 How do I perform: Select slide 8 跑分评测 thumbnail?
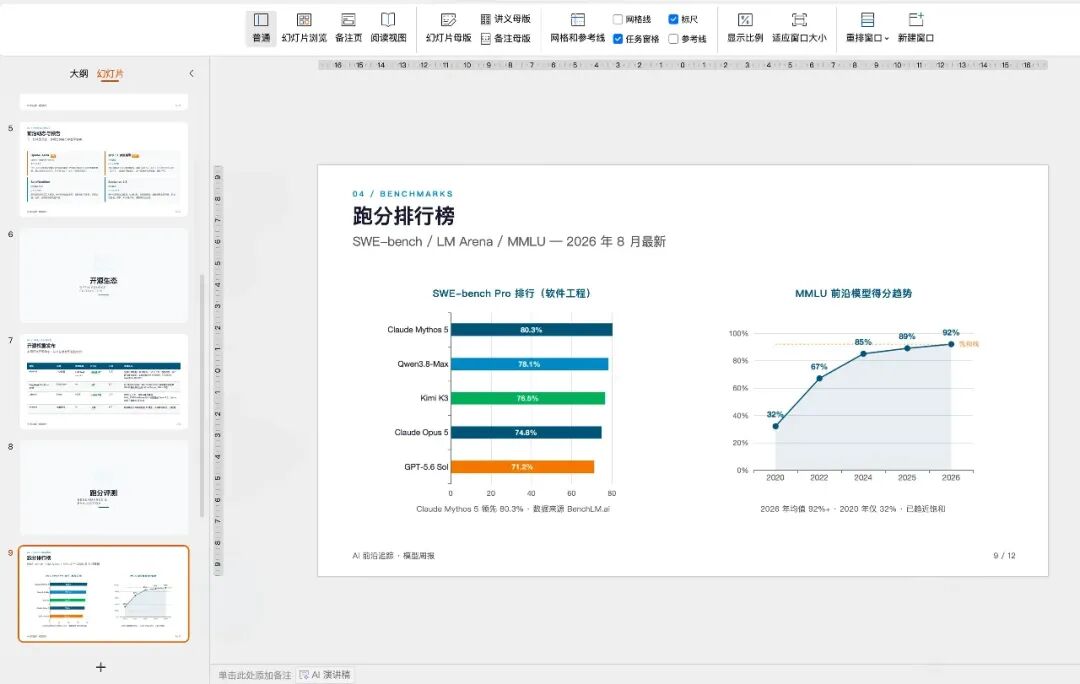click(104, 488)
